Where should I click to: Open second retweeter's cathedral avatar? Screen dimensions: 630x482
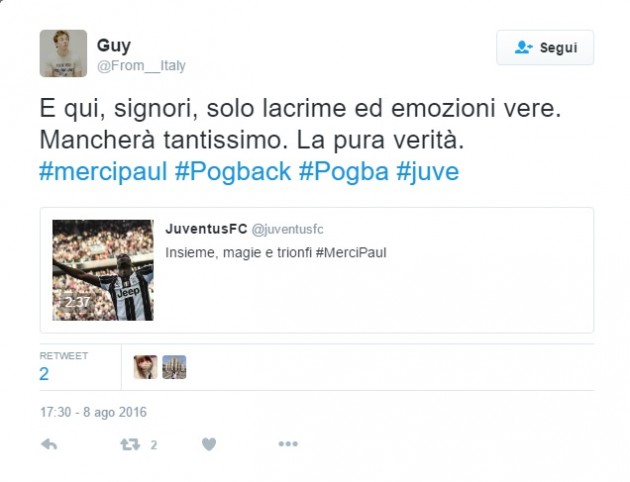tap(174, 367)
